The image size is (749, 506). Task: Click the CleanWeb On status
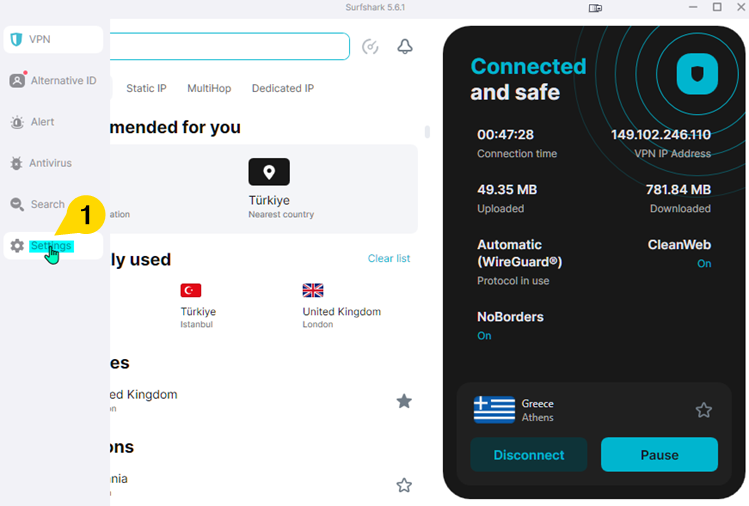tap(704, 264)
